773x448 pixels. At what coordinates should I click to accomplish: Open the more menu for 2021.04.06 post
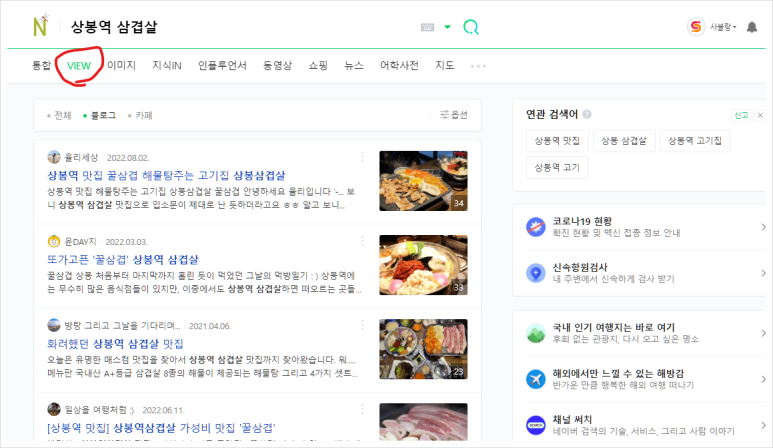pyautogui.click(x=362, y=325)
